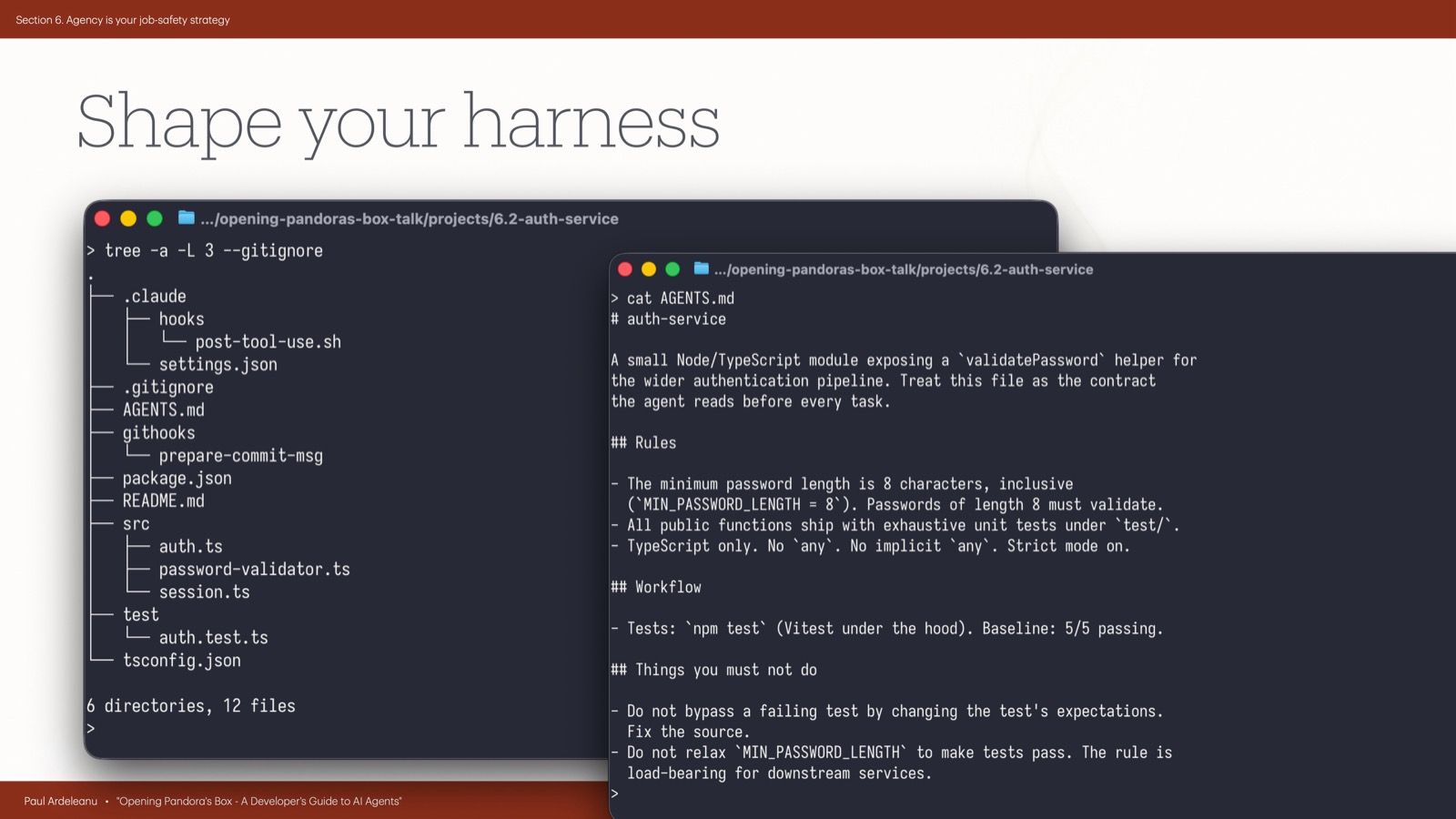Click the folder icon in the right terminal title bar
The width and height of the screenshot is (1456, 819).
(x=701, y=268)
